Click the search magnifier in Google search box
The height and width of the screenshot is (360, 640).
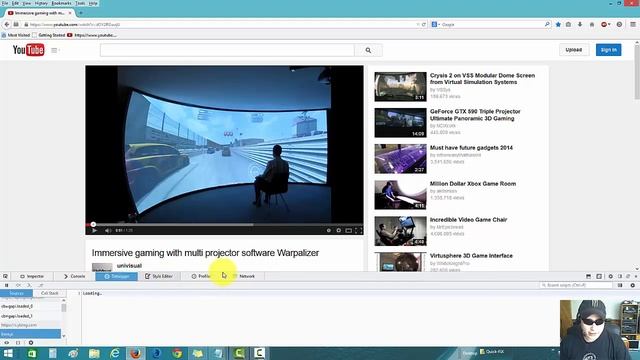pos(547,24)
